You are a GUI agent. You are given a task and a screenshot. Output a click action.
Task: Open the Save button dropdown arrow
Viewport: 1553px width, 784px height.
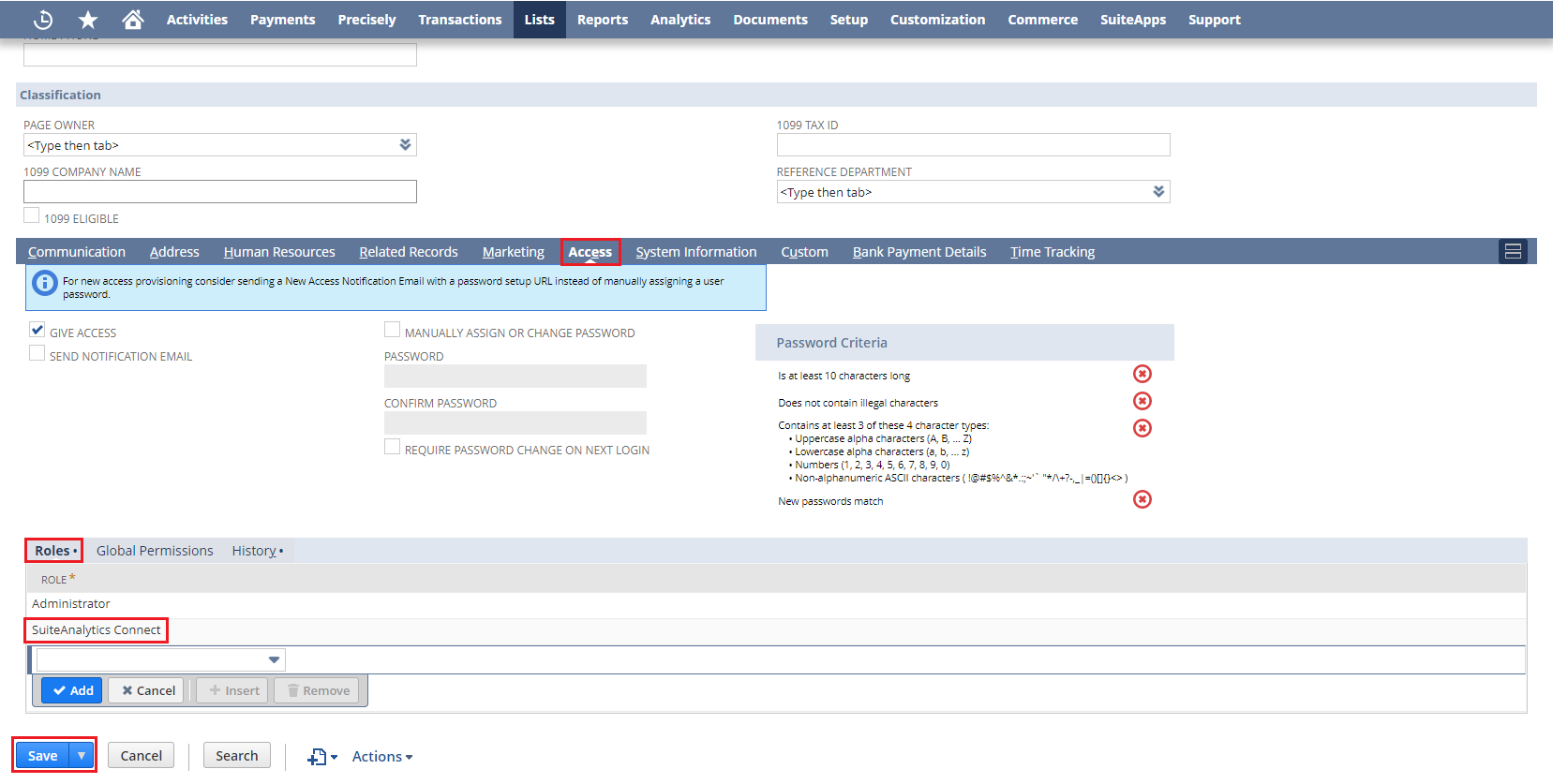82,756
